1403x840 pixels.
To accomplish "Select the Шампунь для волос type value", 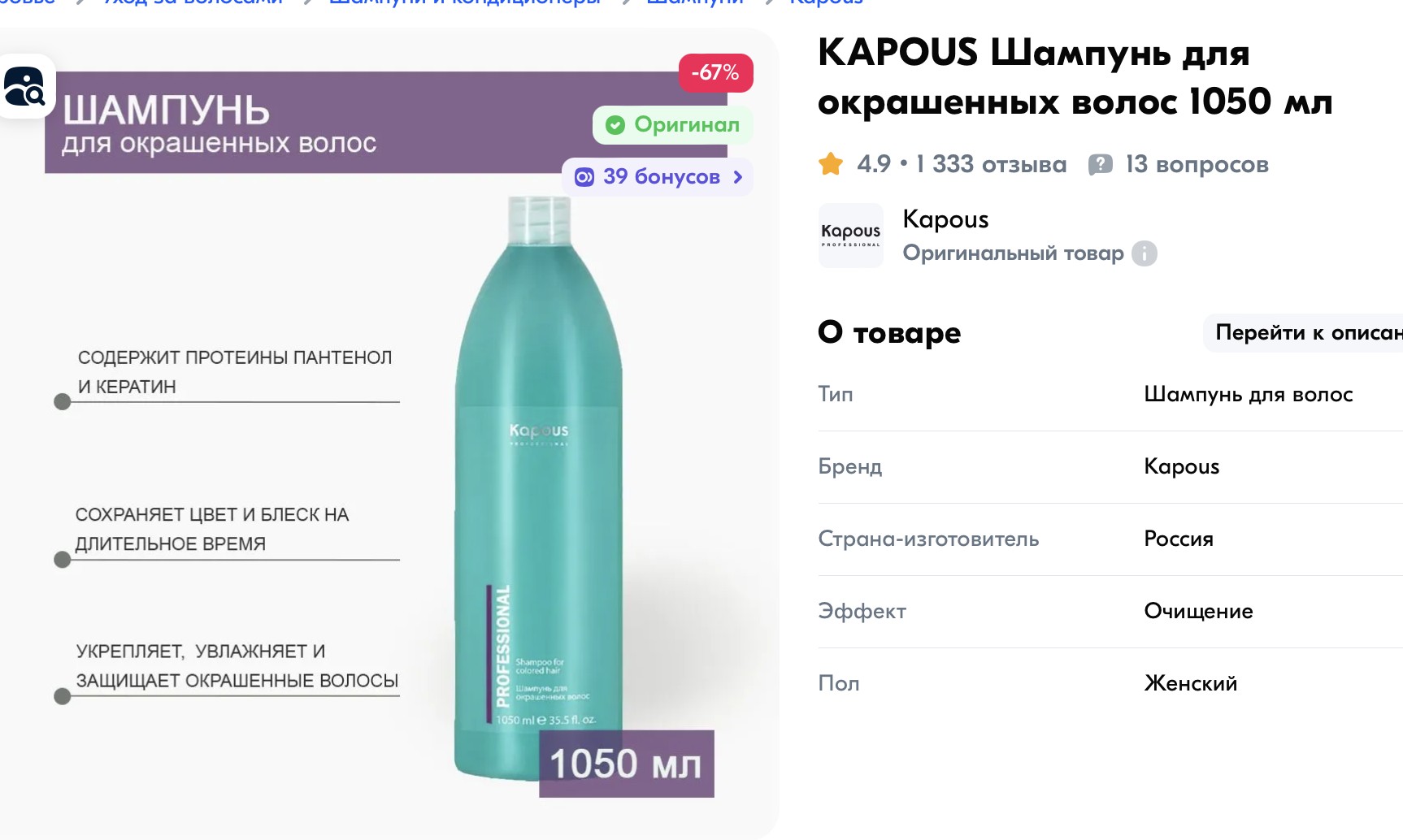I will (x=1248, y=395).
